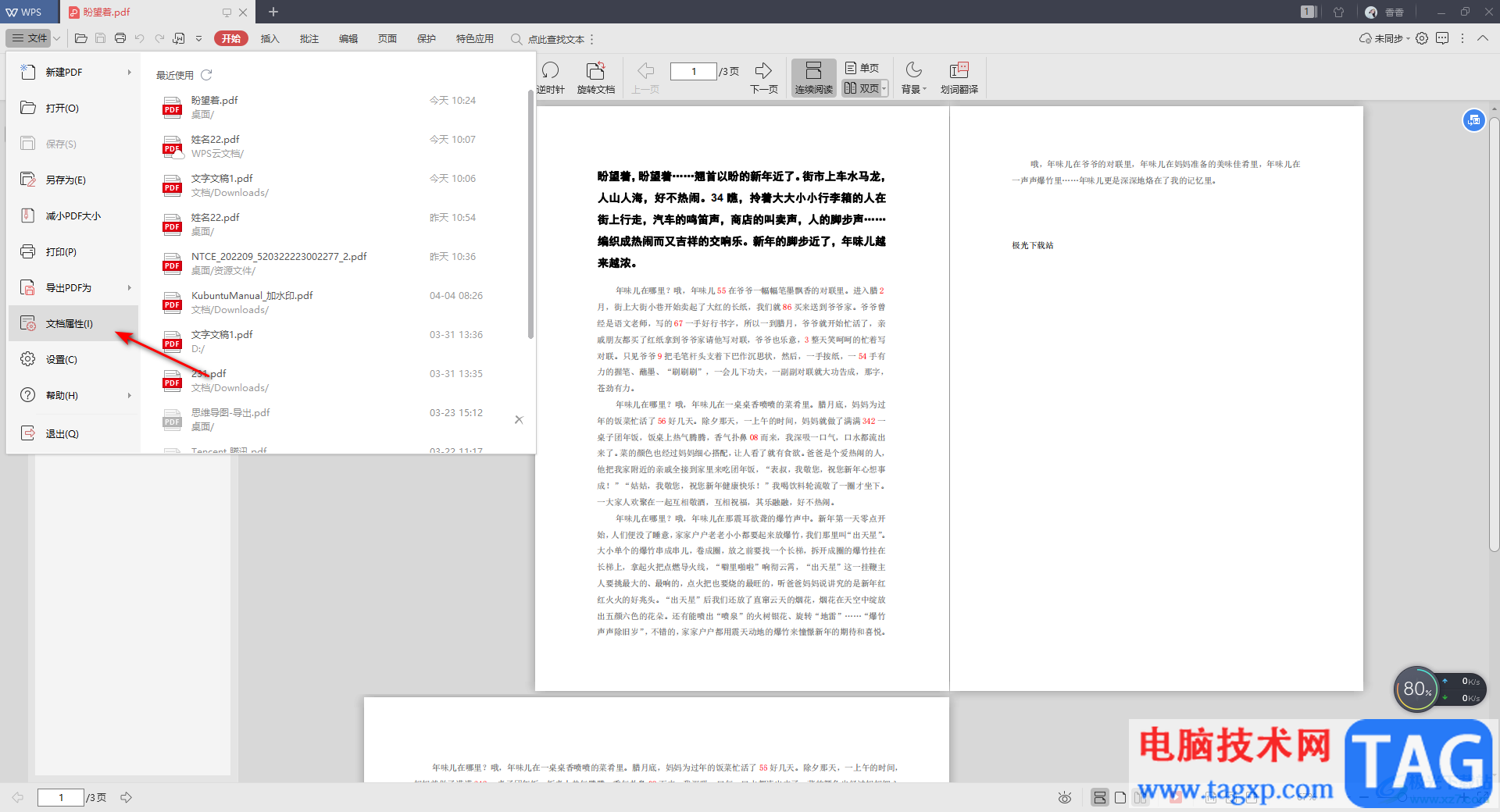Open the 未同步 cloud sync dropdown

pyautogui.click(x=1384, y=38)
